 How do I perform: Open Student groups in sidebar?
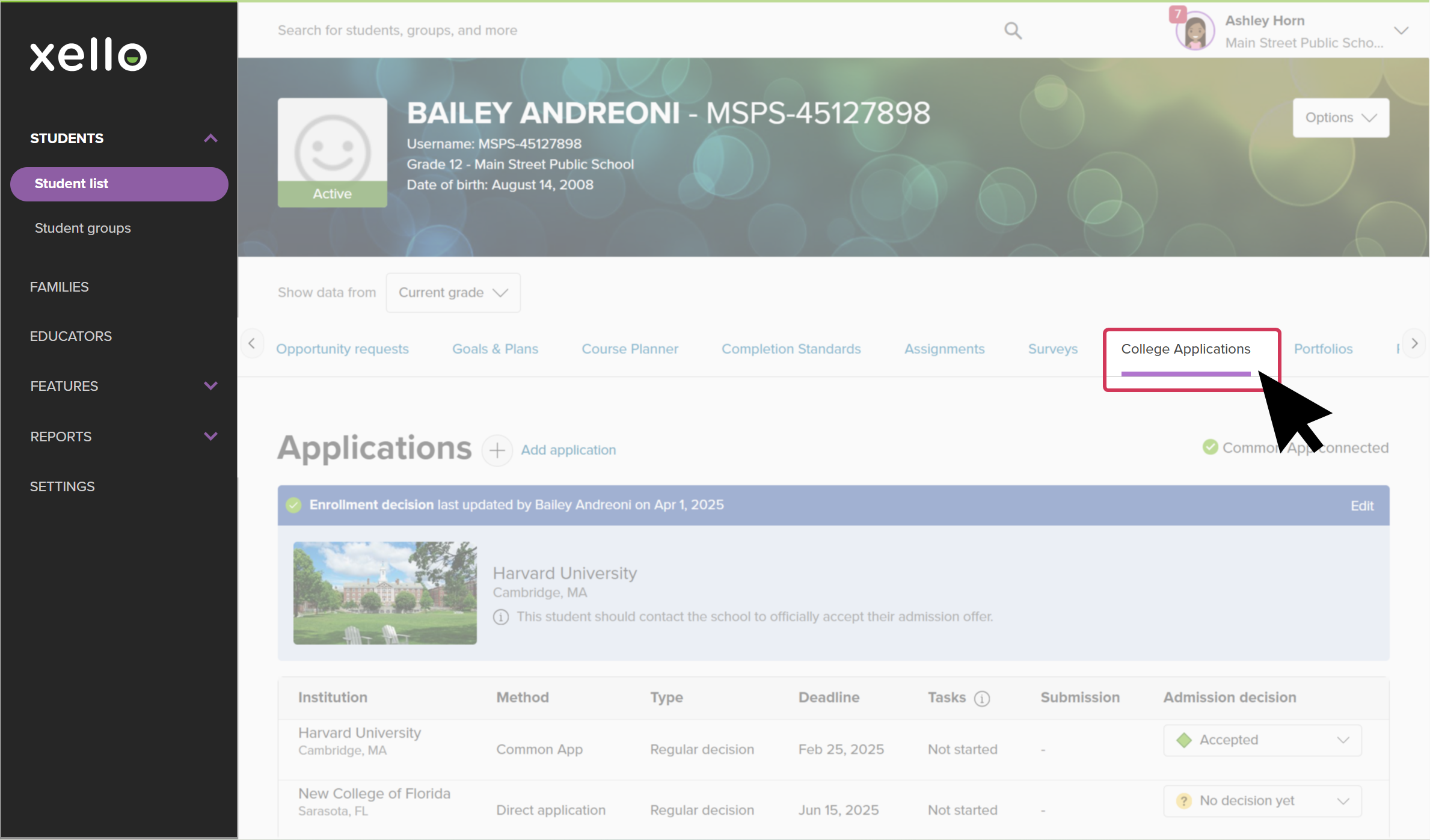83,228
